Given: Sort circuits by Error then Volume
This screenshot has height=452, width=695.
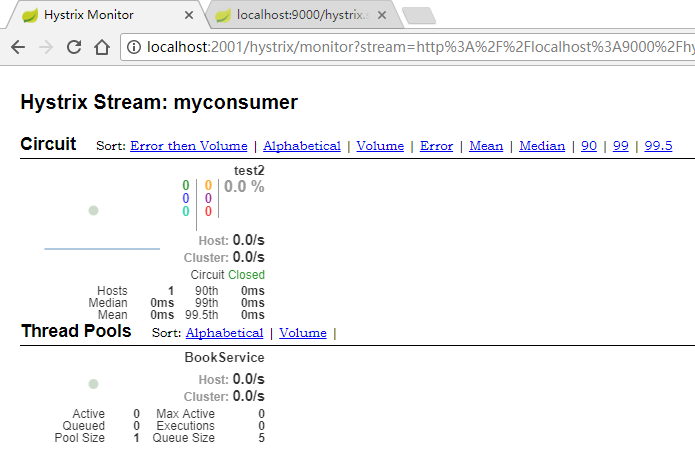Looking at the screenshot, I should [x=189, y=146].
